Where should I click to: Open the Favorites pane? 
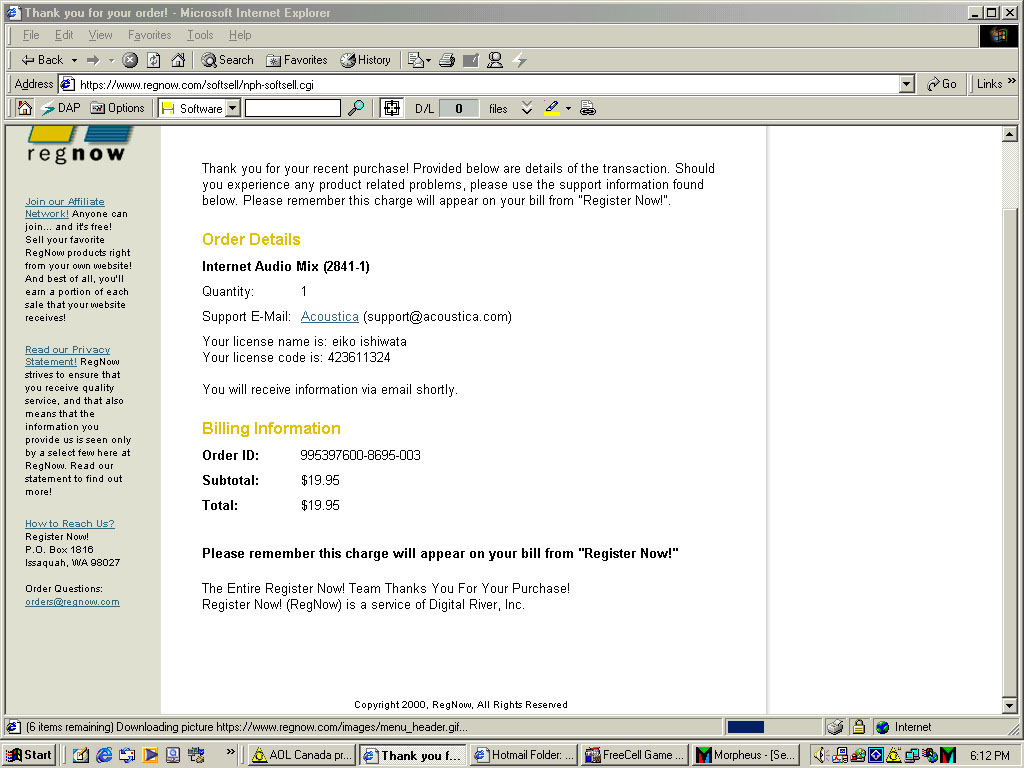coord(296,60)
